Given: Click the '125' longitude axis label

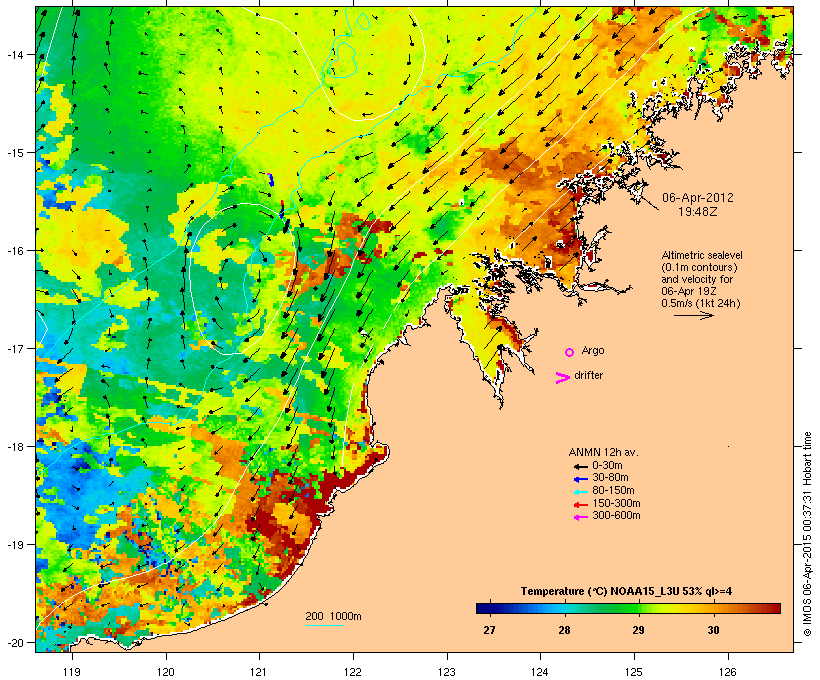Looking at the screenshot, I should tap(634, 672).
